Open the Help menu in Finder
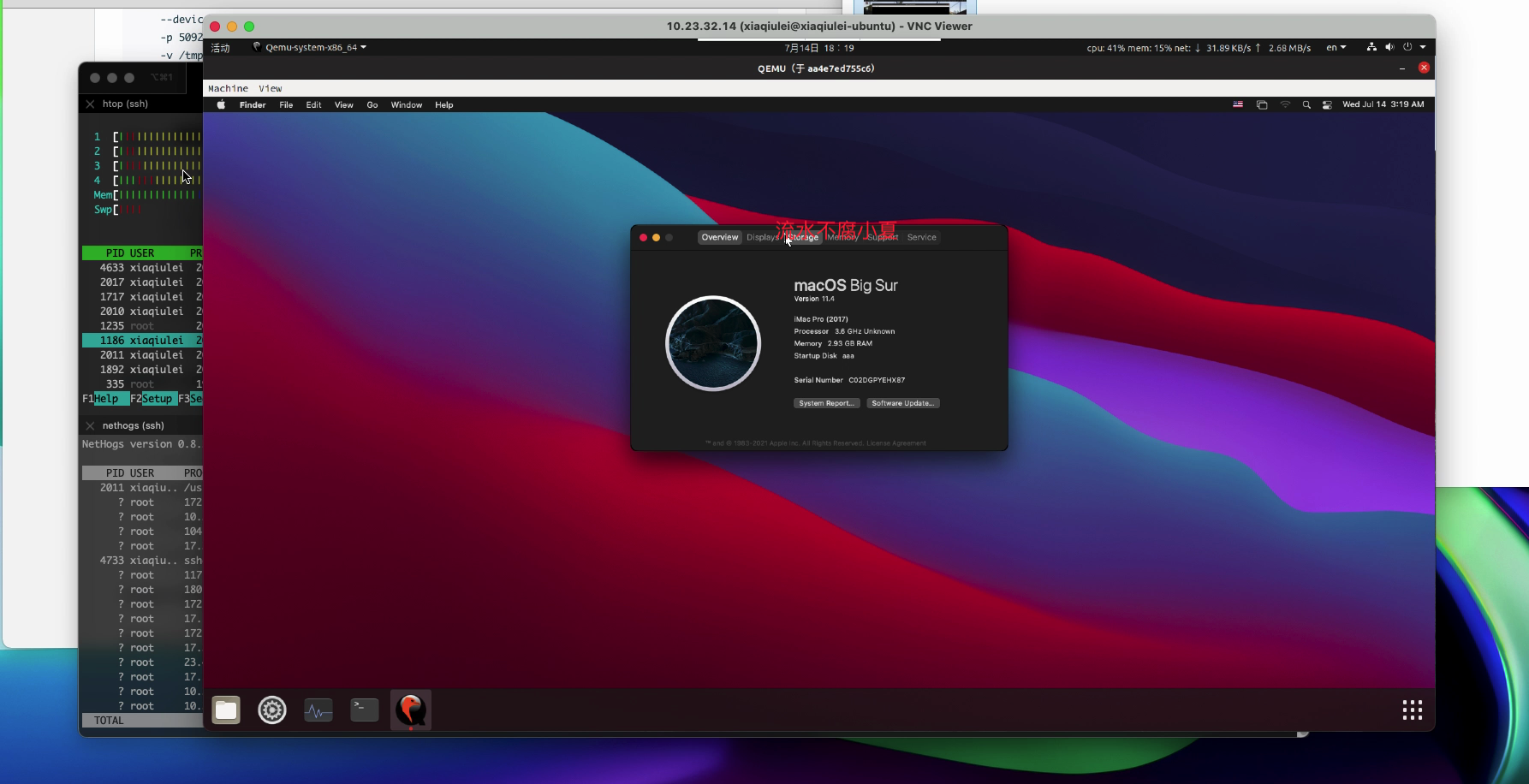Image resolution: width=1529 pixels, height=784 pixels. [x=443, y=104]
